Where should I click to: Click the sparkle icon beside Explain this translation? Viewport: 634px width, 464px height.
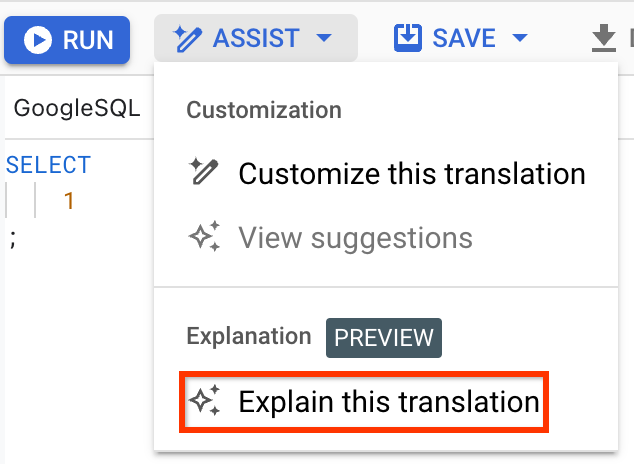point(204,402)
